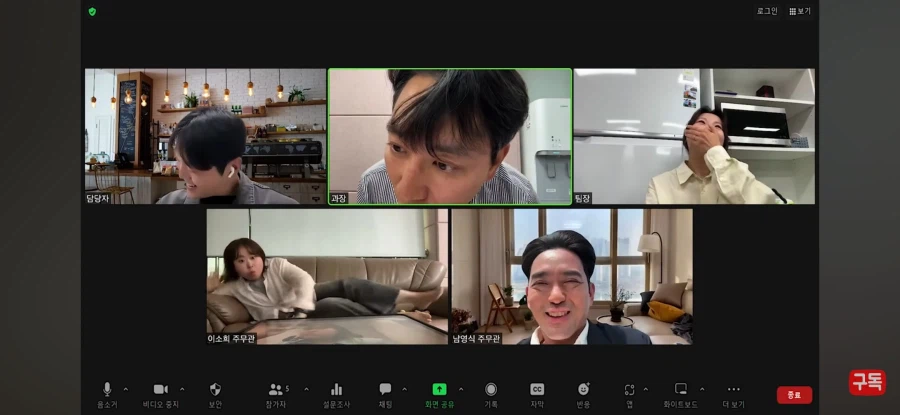
Task: Expand audio options caret beside 음소거
Action: (126, 389)
